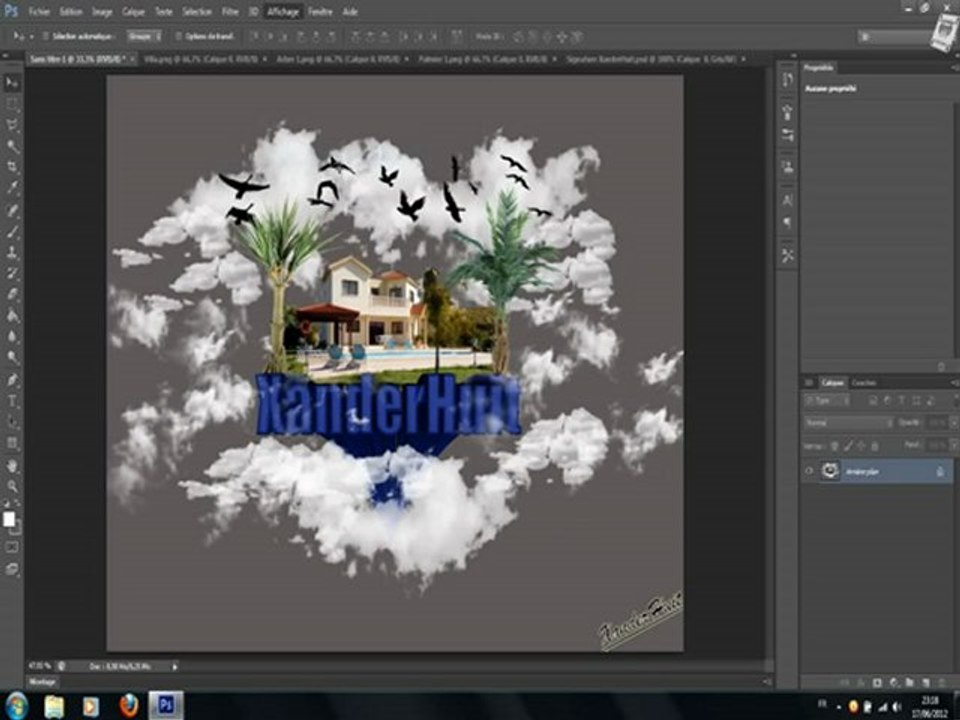Select the Brush tool

(x=12, y=231)
